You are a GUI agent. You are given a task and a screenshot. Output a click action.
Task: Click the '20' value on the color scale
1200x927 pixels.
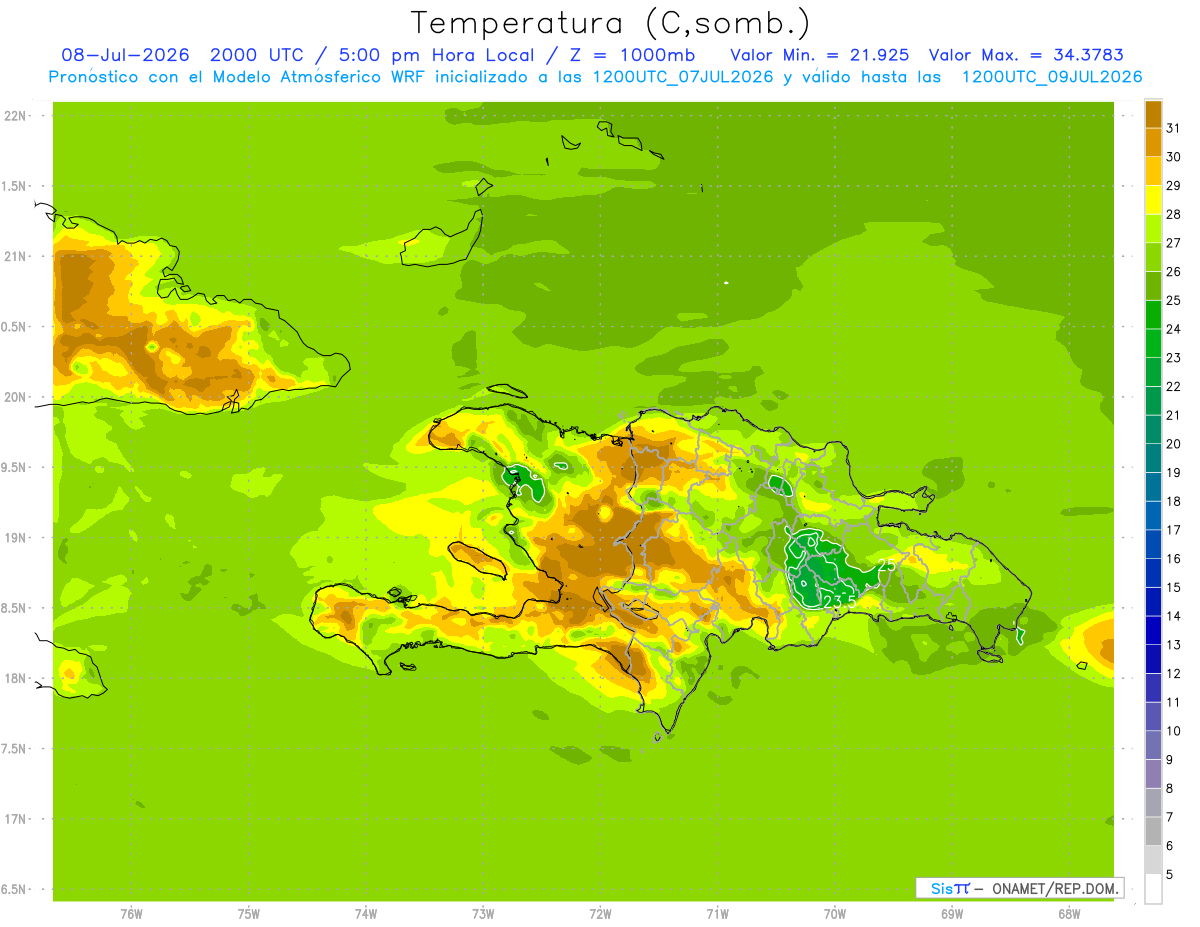click(x=1174, y=444)
